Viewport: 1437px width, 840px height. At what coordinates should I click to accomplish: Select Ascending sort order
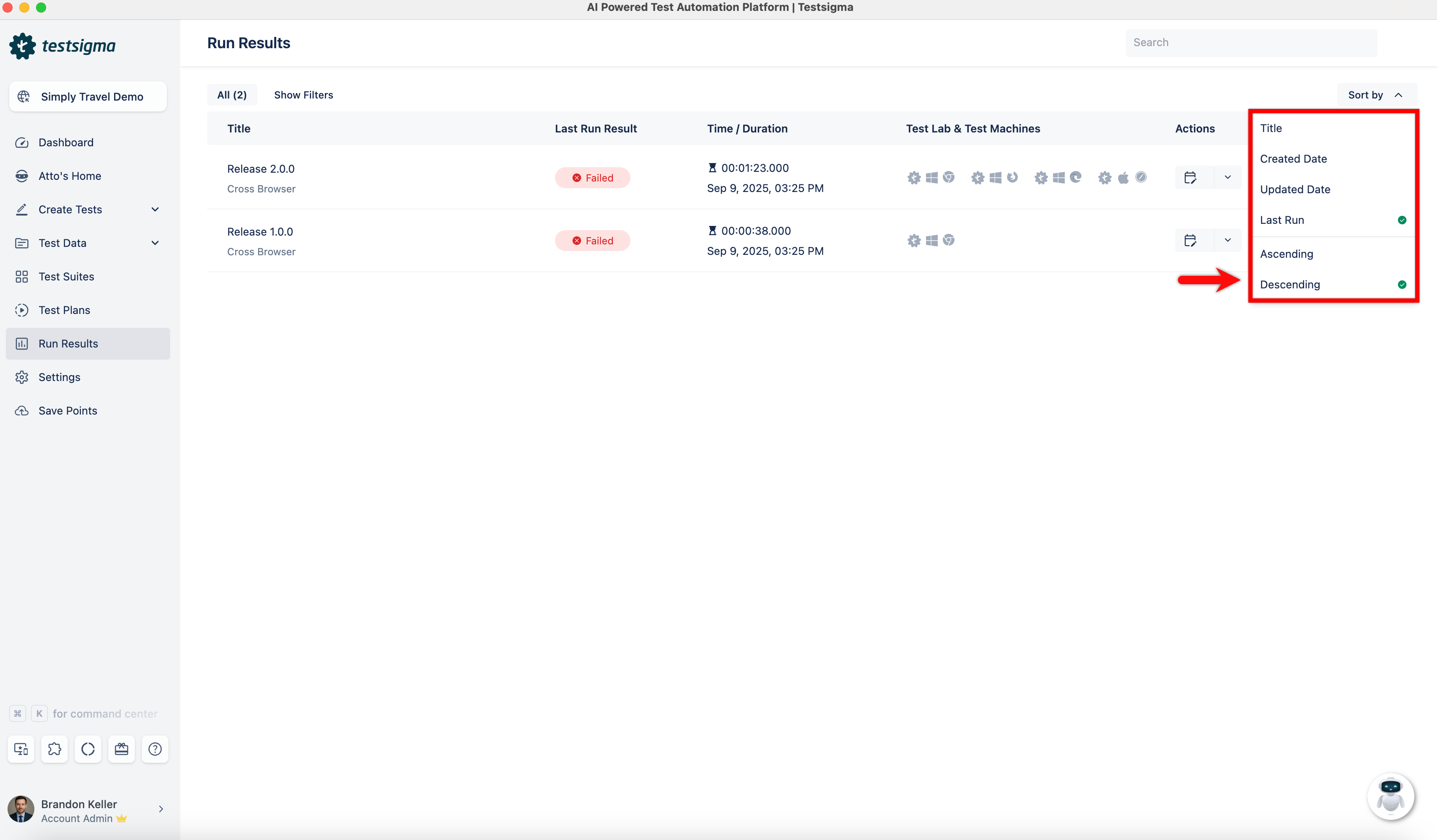(x=1287, y=254)
